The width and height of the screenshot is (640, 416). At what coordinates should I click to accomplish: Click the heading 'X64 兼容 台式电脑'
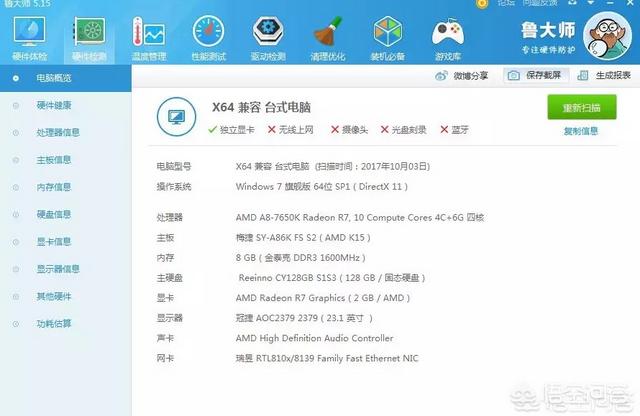[261, 107]
